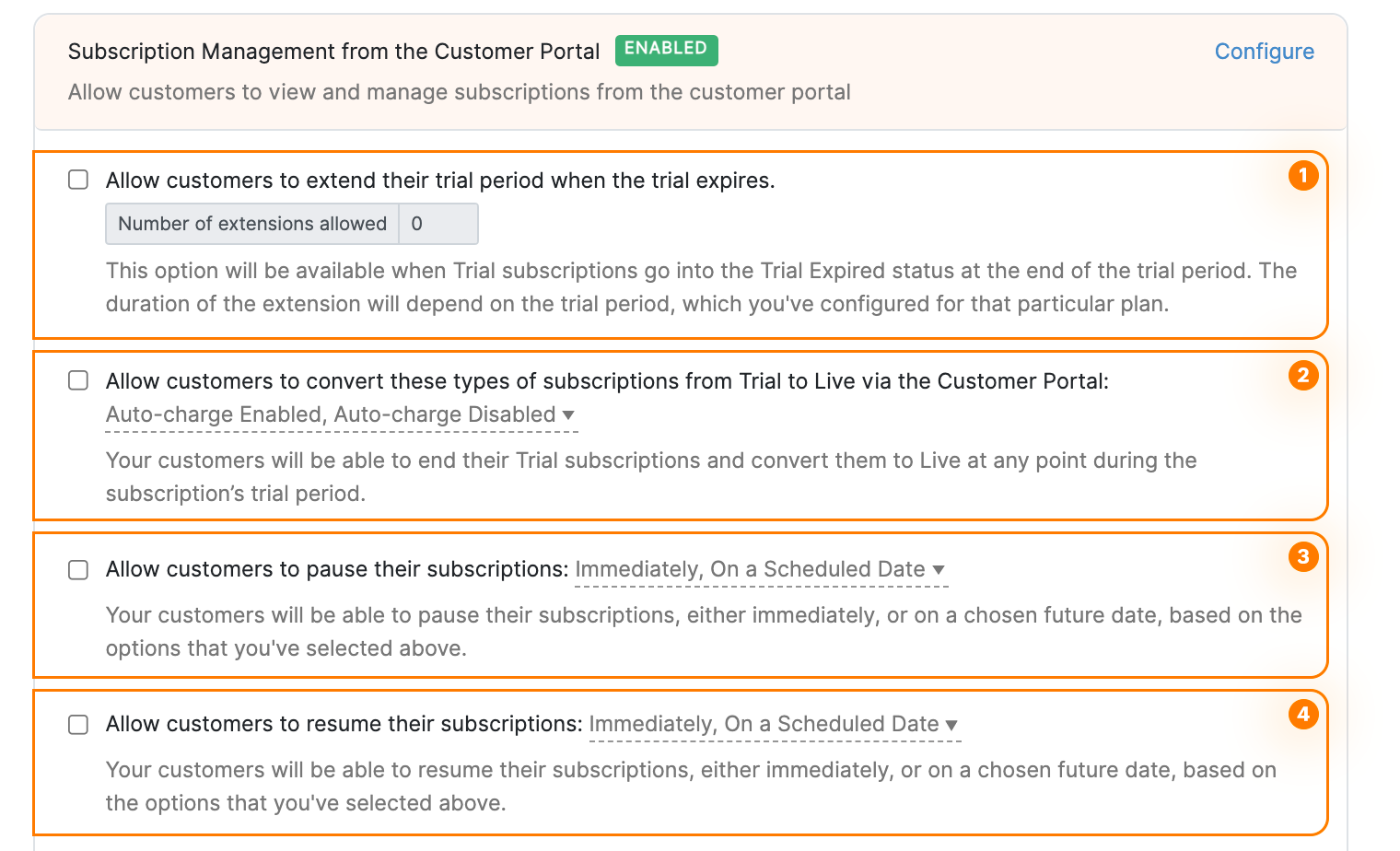This screenshot has width=1400, height=851.
Task: Check allow customers to resume their subscriptions
Action: 77,725
